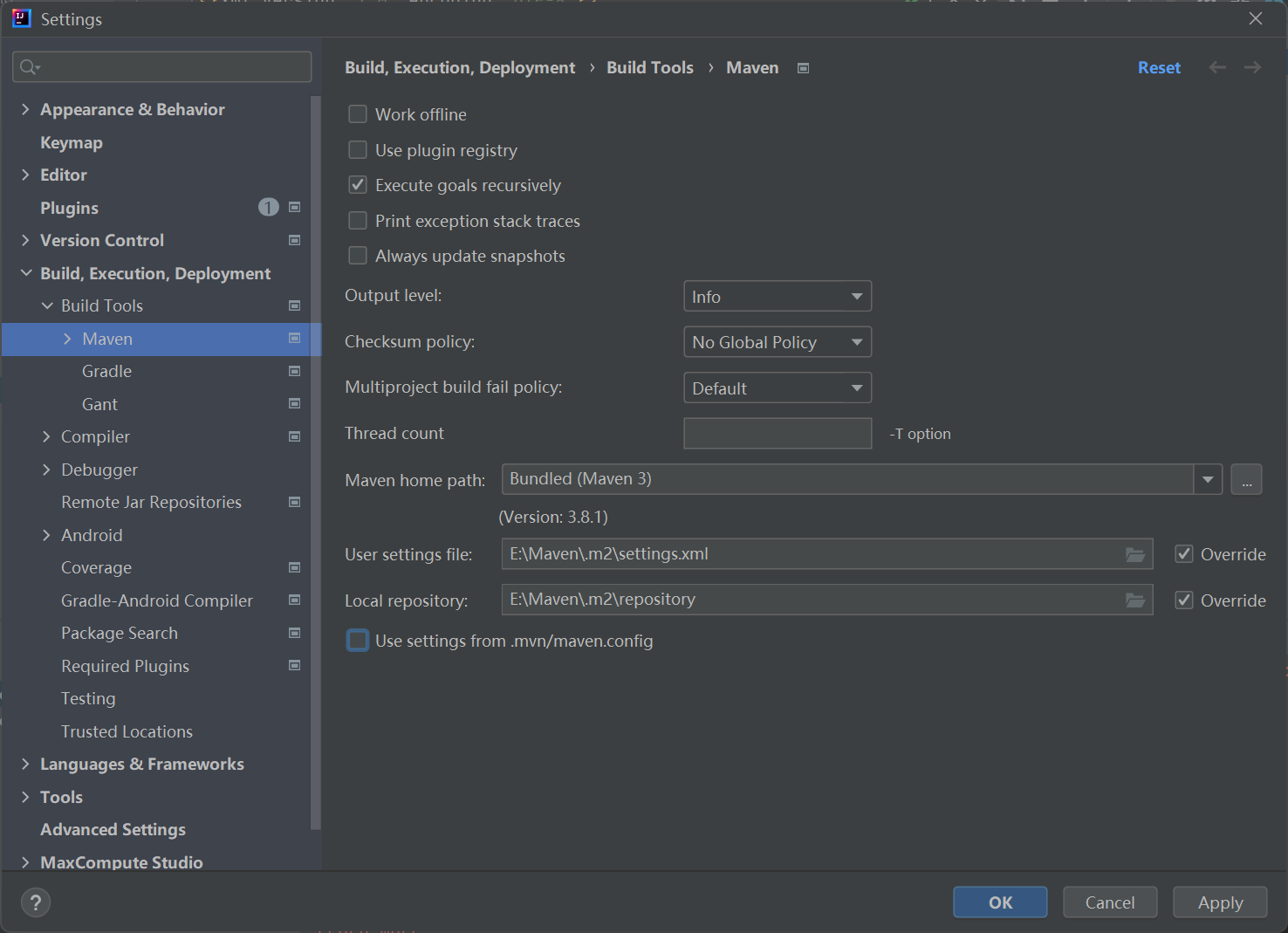Screen dimensions: 1288x933
Task: Select Testing in the settings tree
Action: pyautogui.click(x=88, y=698)
